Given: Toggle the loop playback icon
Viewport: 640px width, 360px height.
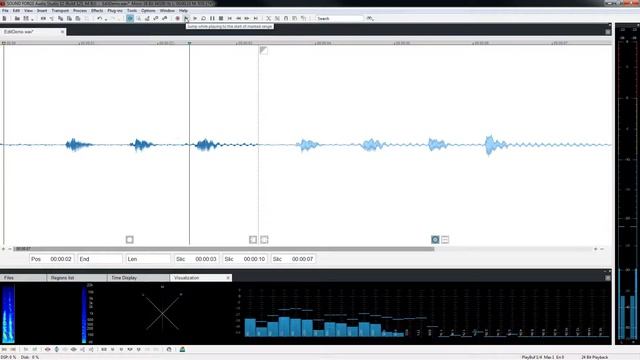Looking at the screenshot, I should click(203, 18).
